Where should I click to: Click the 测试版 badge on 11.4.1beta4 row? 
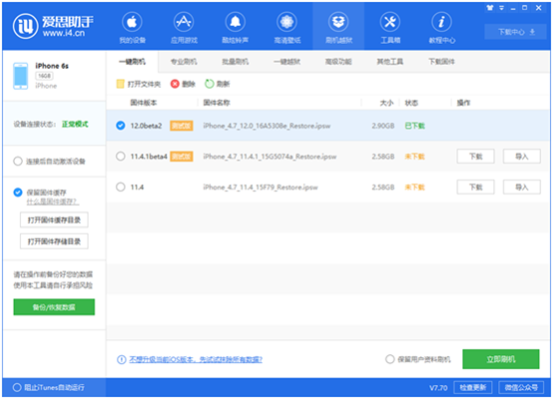pos(181,156)
